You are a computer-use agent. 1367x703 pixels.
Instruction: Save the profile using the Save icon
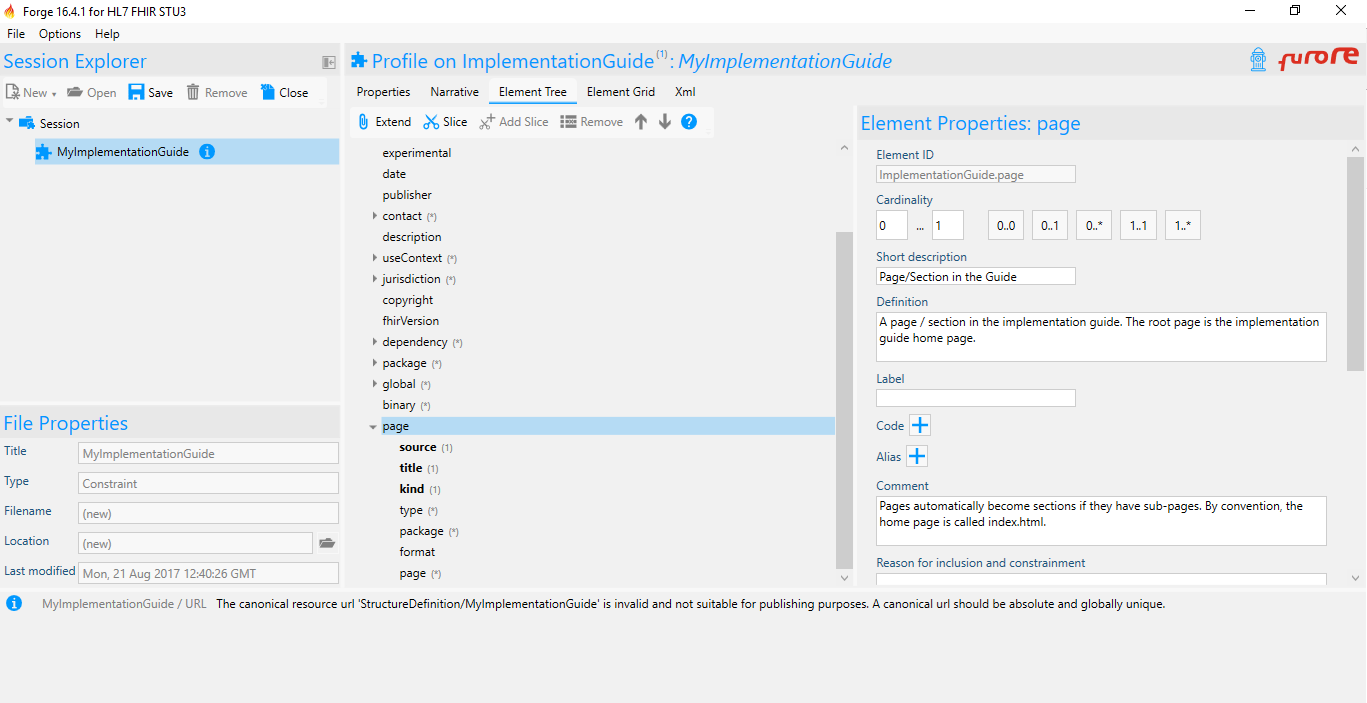tap(137, 92)
